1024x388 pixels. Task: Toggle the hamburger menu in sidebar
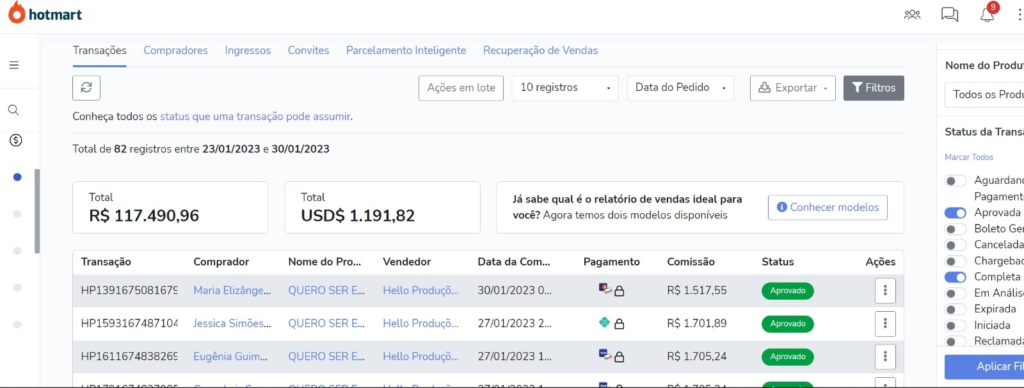pos(14,65)
